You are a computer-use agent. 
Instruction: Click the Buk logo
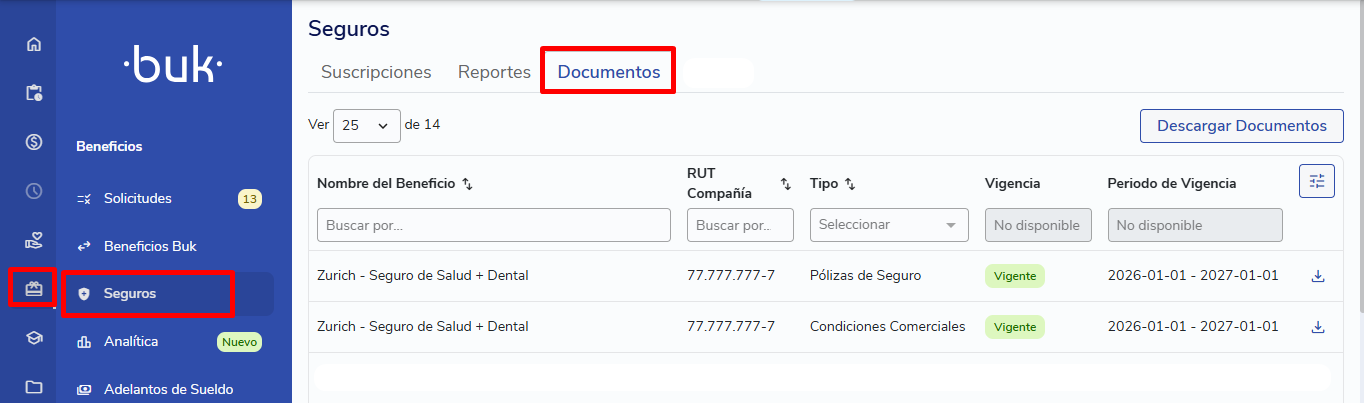pos(173,66)
